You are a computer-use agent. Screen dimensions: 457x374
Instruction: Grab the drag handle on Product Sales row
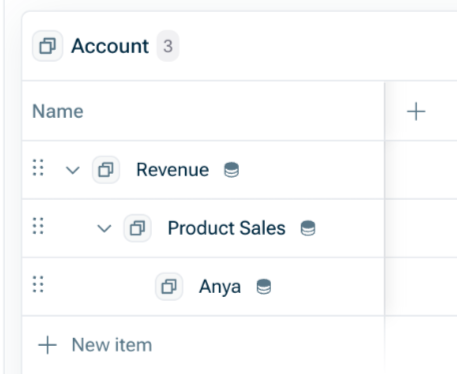pos(38,226)
